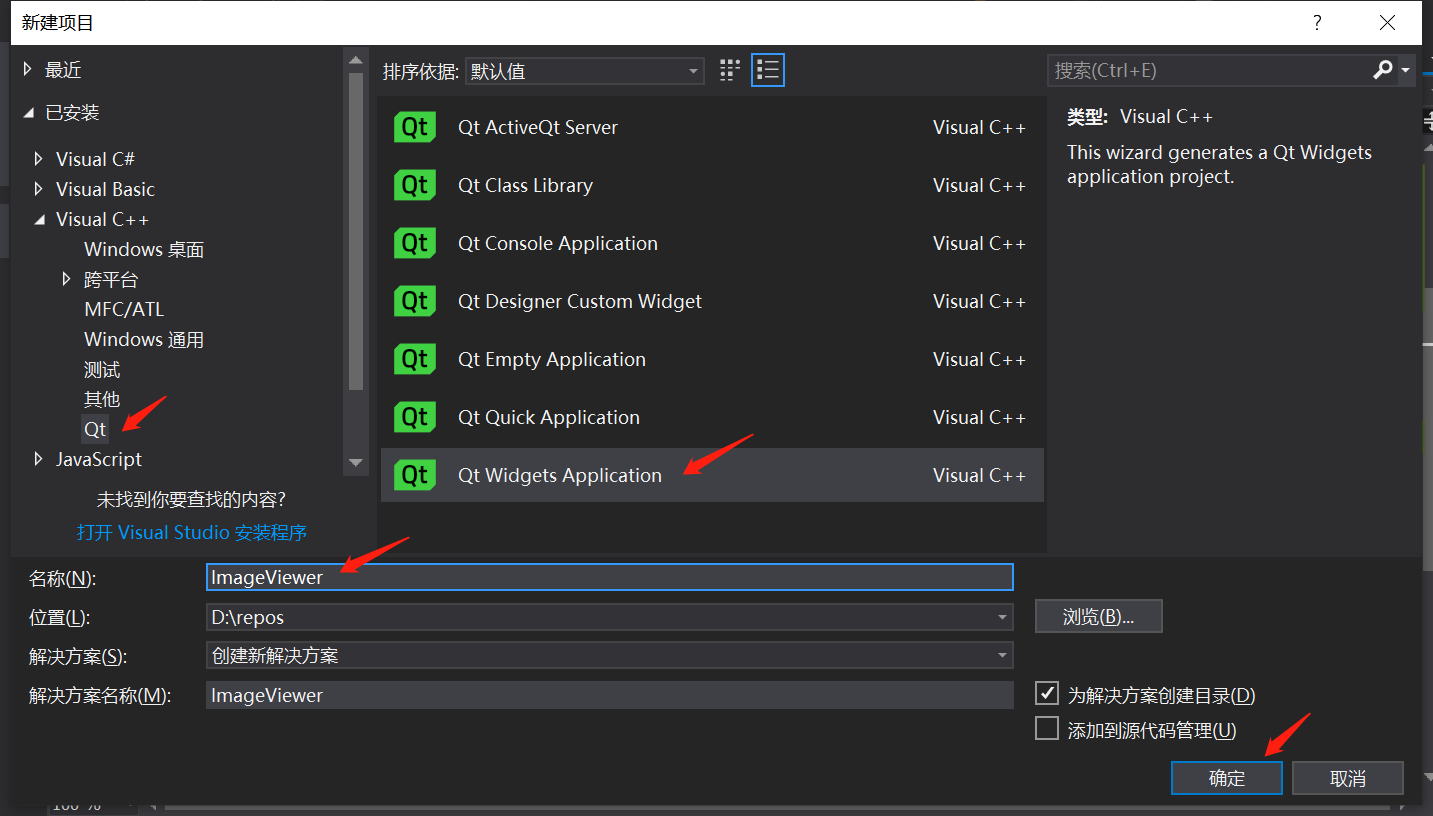This screenshot has height=816, width=1433.
Task: Click 取消 (Cancel) button
Action: click(1348, 778)
